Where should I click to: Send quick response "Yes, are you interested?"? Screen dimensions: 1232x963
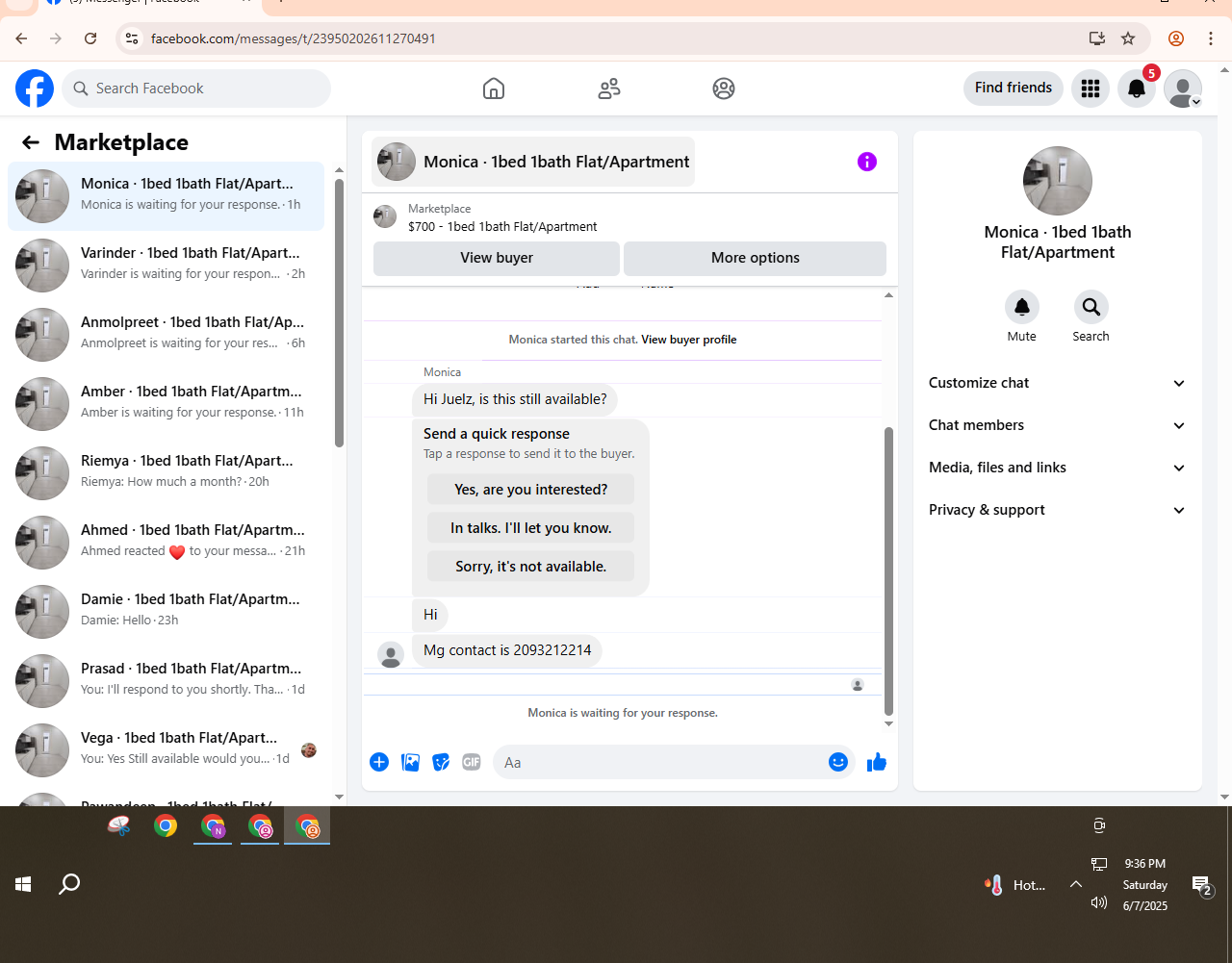(531, 490)
